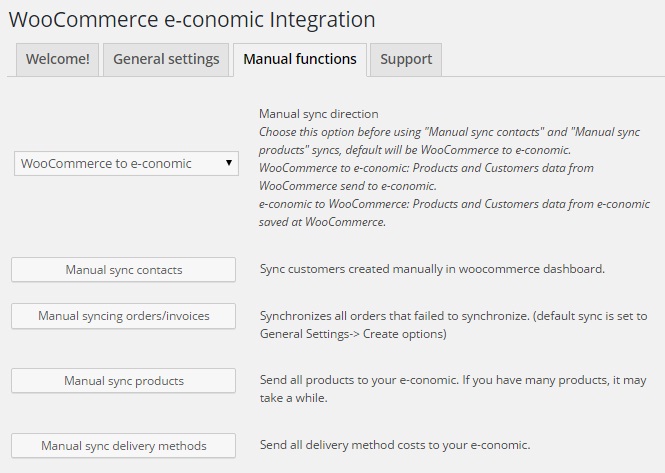Run Manual syncing orders/invoices
Viewport: 665px width, 473px height.
[123, 316]
